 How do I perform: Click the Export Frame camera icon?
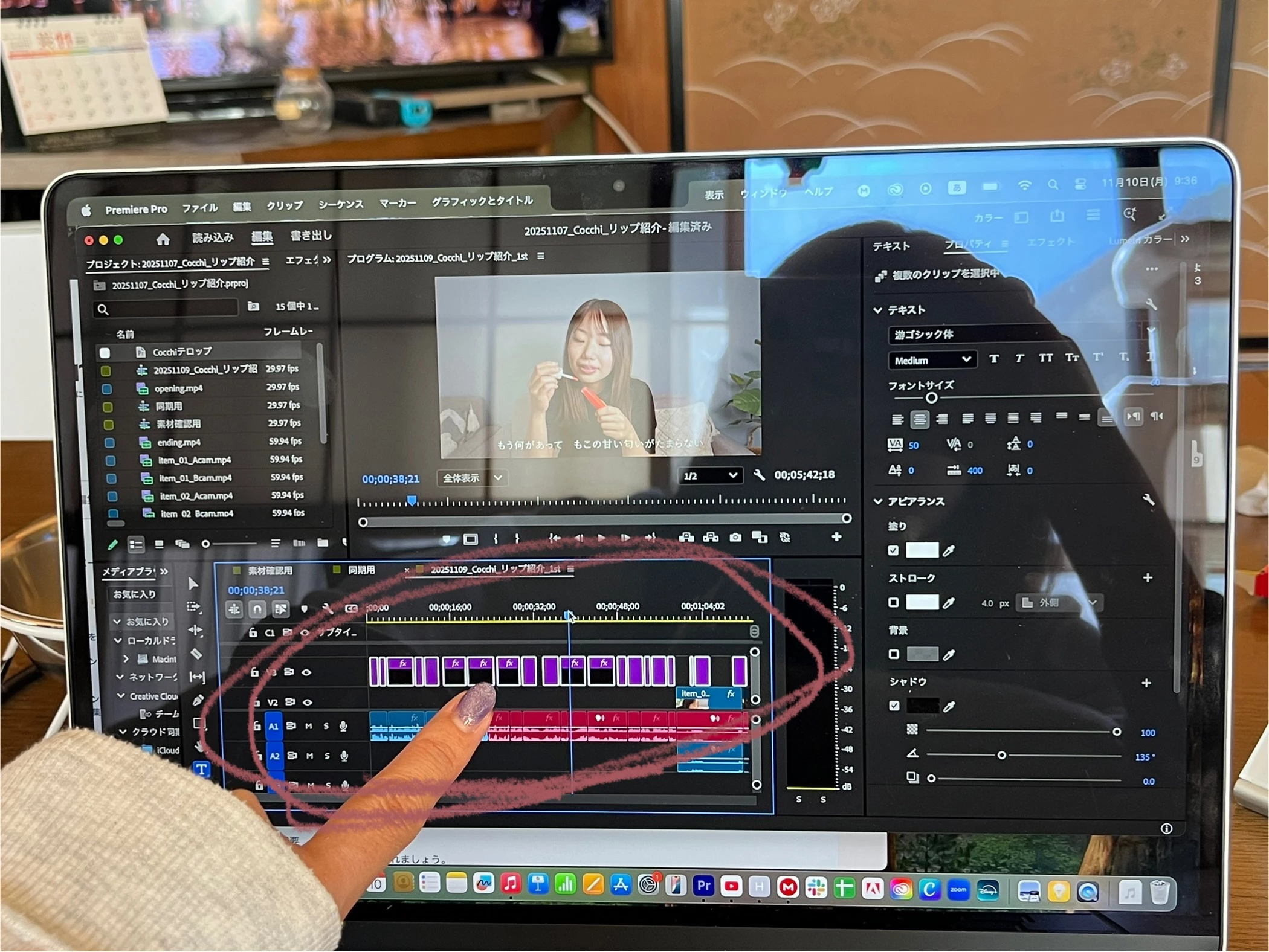coord(735,537)
